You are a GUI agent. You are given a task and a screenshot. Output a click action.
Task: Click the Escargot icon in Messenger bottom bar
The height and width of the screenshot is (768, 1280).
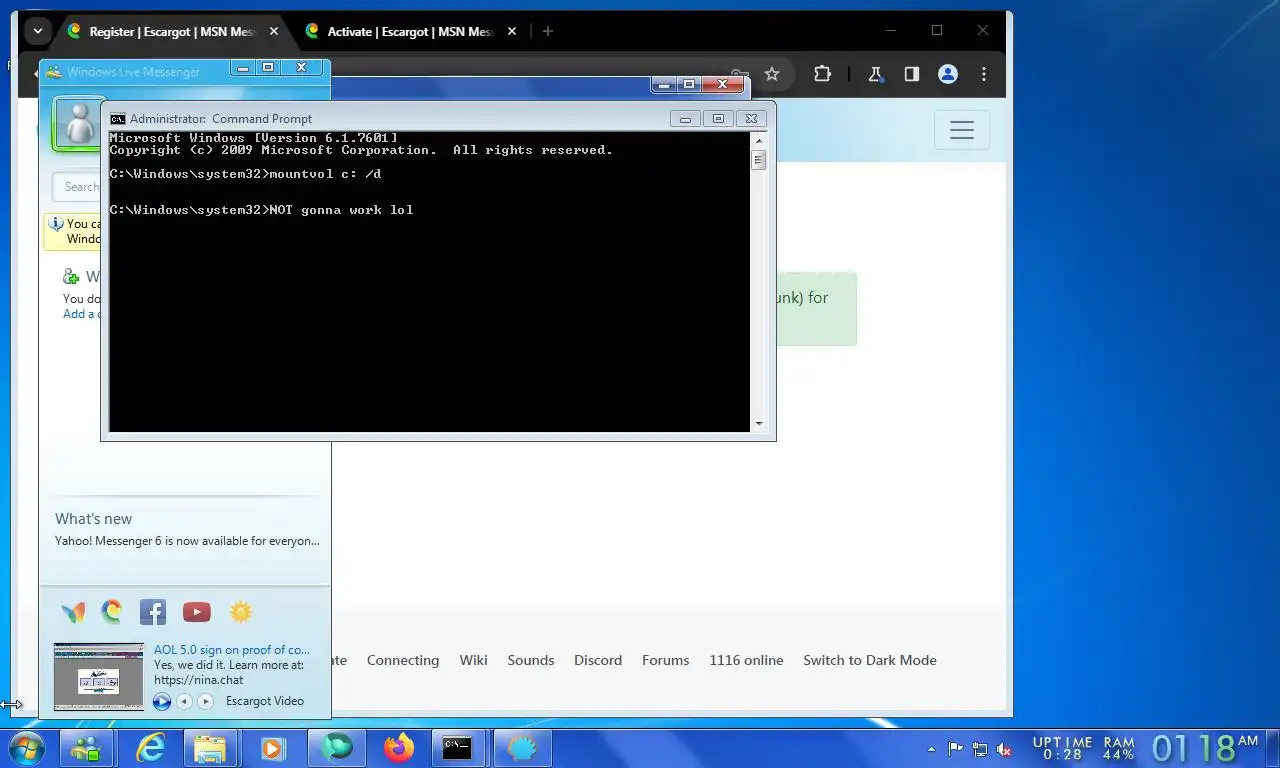click(x=112, y=611)
